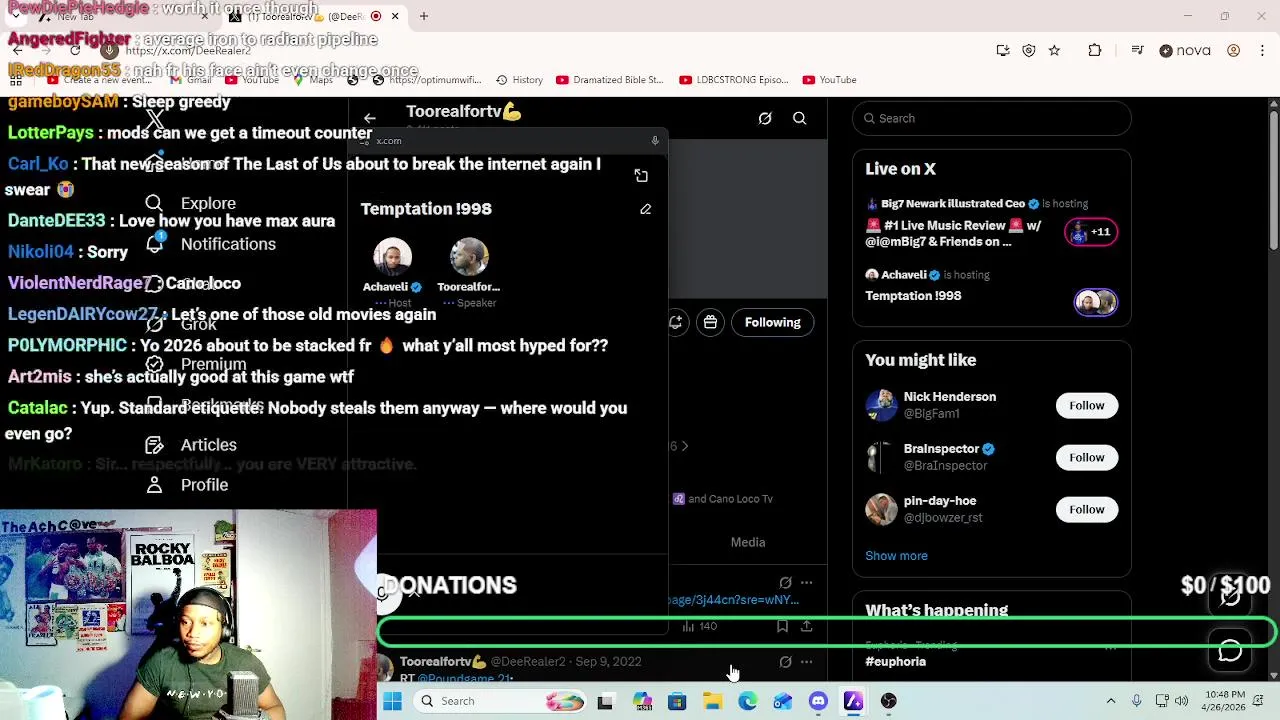Click the Search field on X right panel
1280x720 pixels.
[992, 118]
